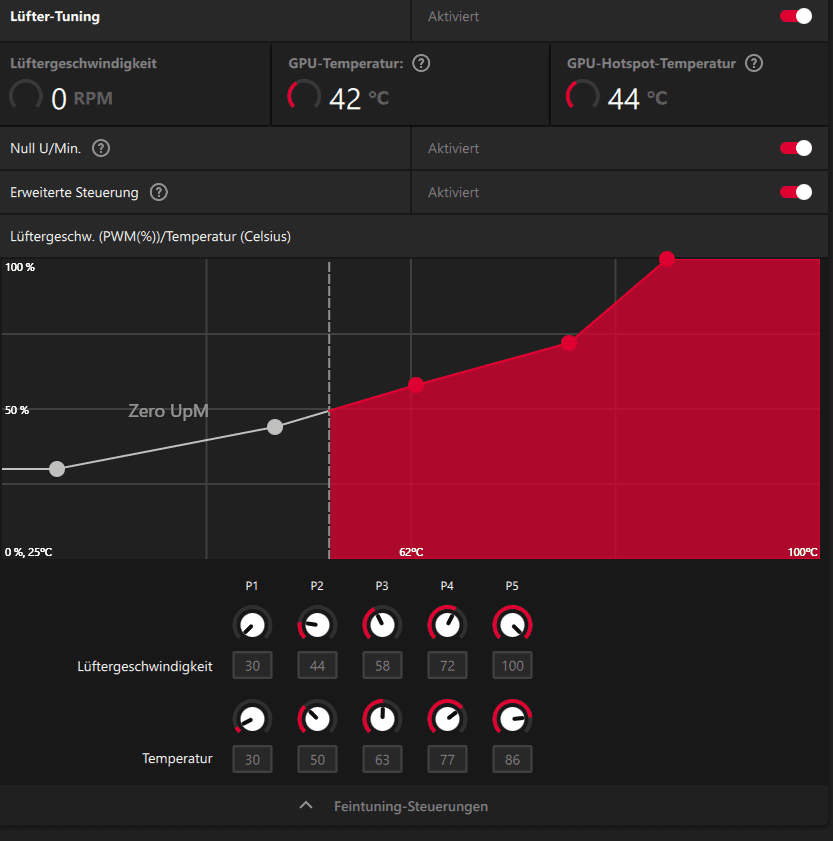Screen dimensions: 833x841
Task: Disable the Null U/Min. switch
Action: (x=796, y=148)
